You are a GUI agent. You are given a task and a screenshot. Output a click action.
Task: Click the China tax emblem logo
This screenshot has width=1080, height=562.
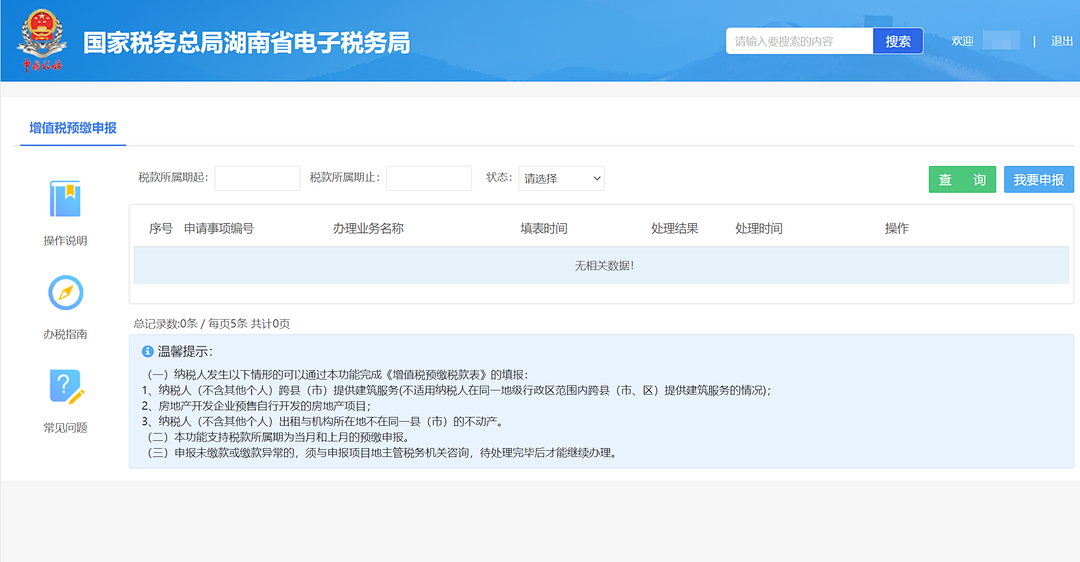point(42,40)
